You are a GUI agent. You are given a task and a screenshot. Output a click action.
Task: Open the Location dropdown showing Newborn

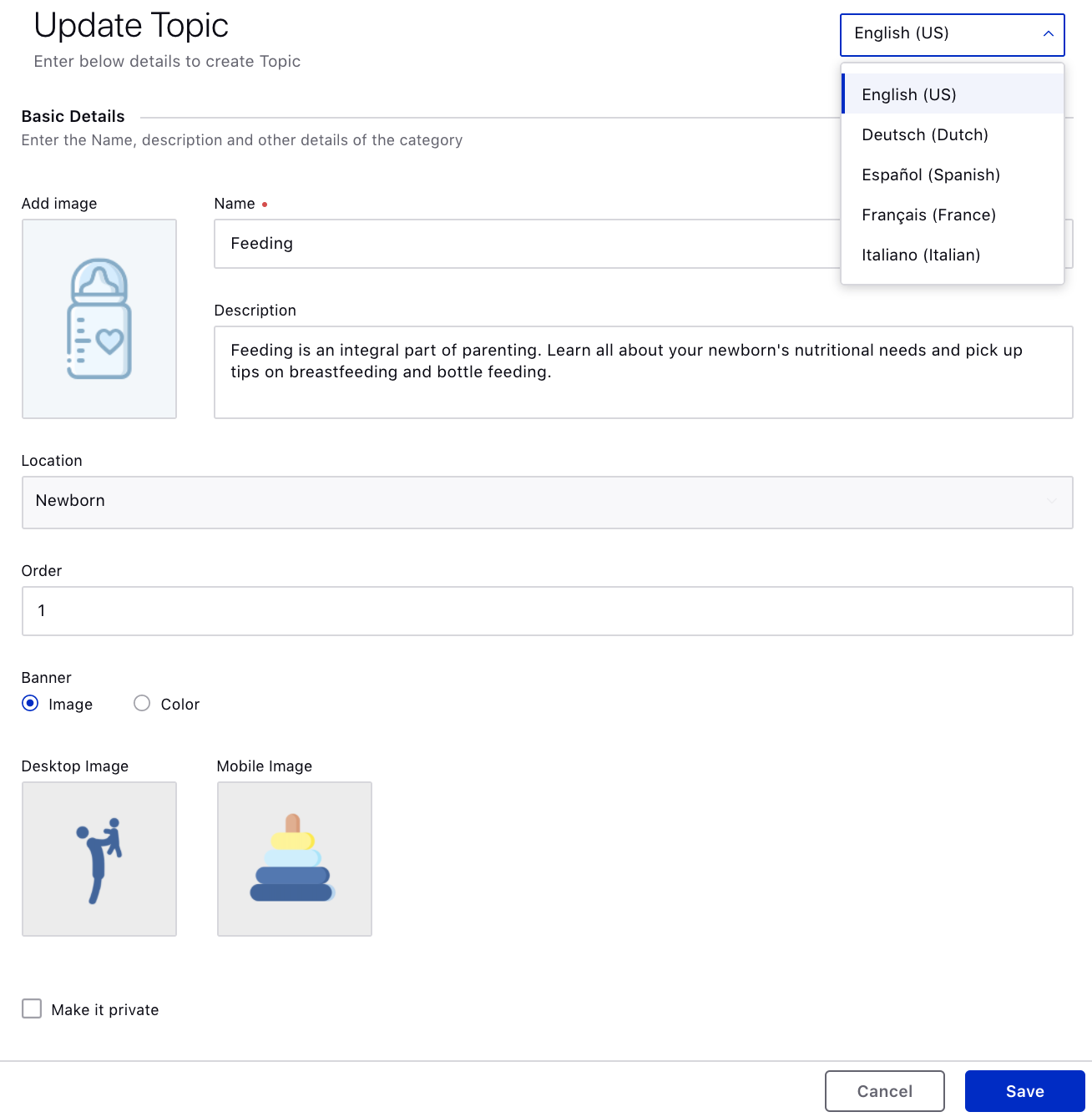[548, 503]
